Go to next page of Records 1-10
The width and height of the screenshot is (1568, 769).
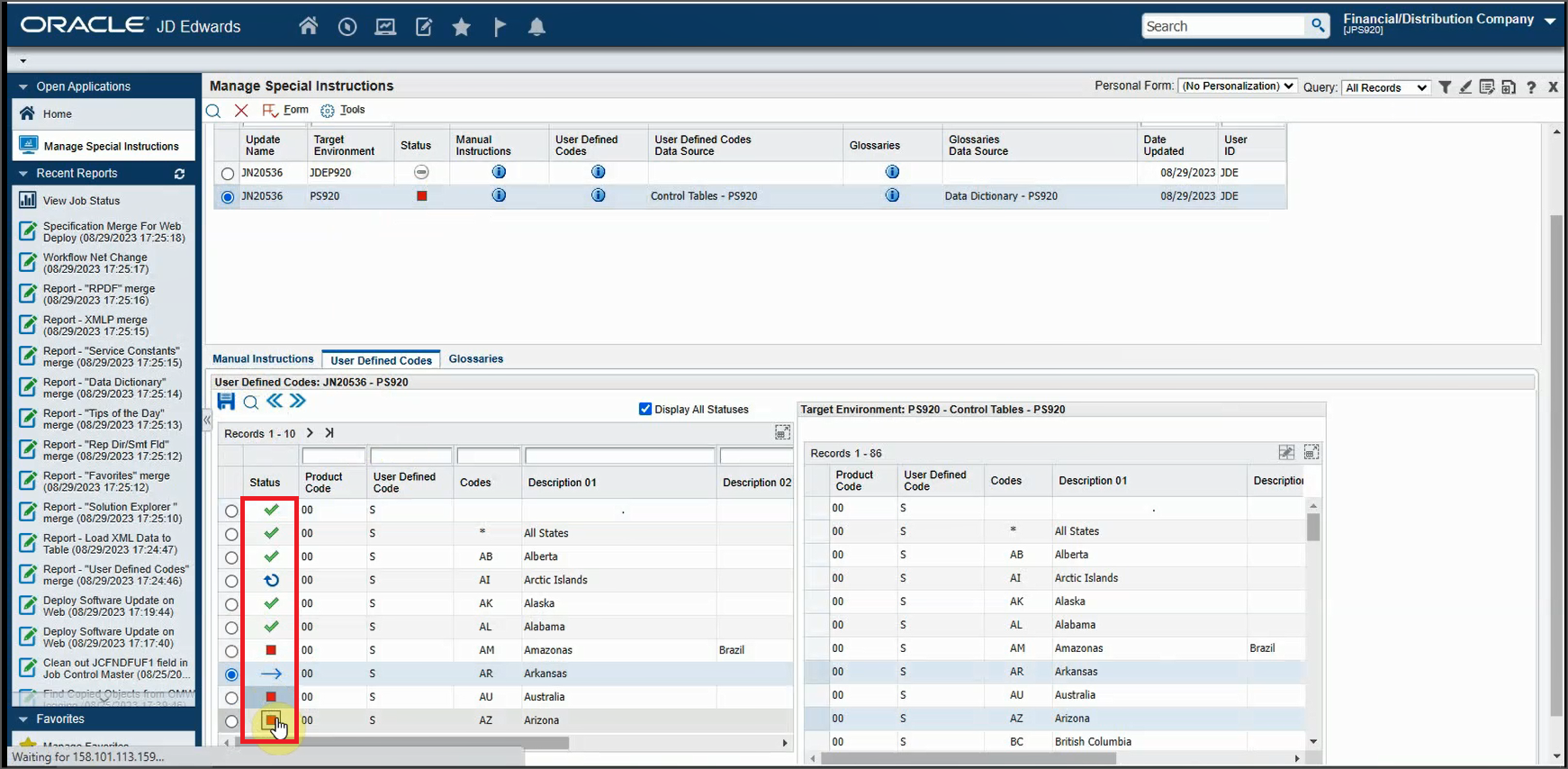(310, 433)
